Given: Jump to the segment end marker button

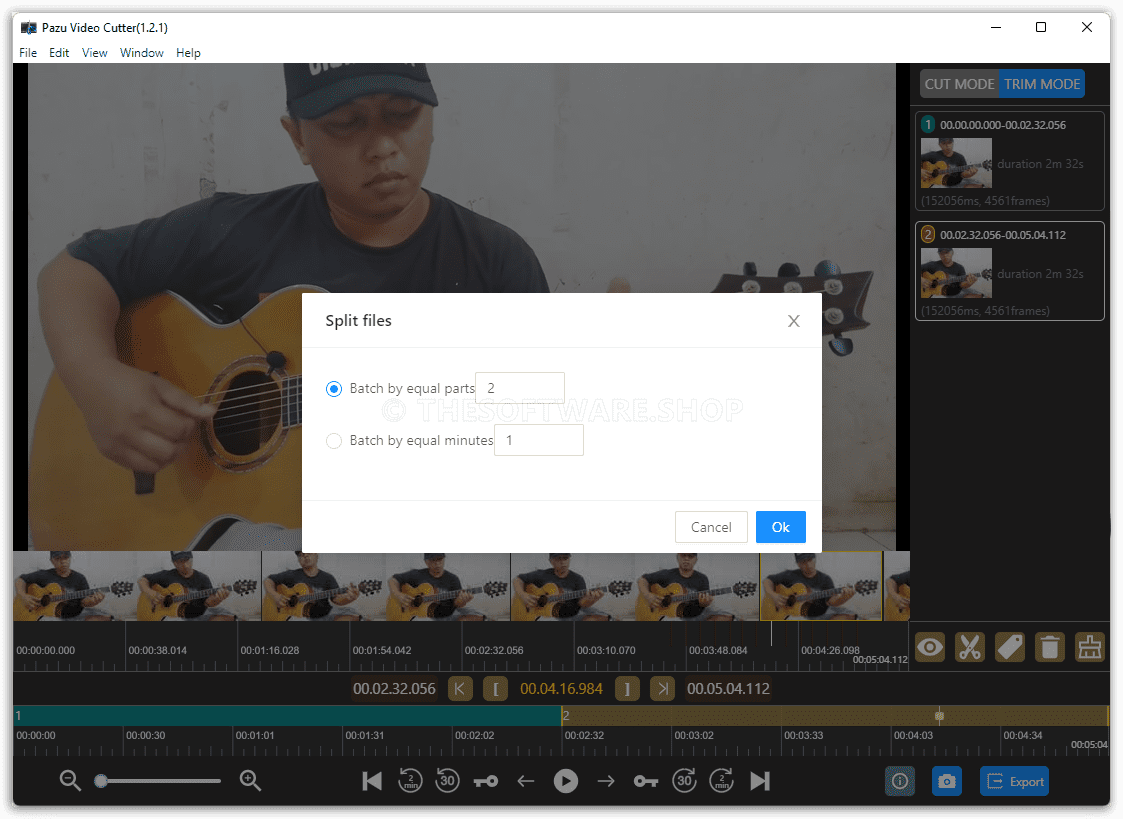Looking at the screenshot, I should pos(662,689).
